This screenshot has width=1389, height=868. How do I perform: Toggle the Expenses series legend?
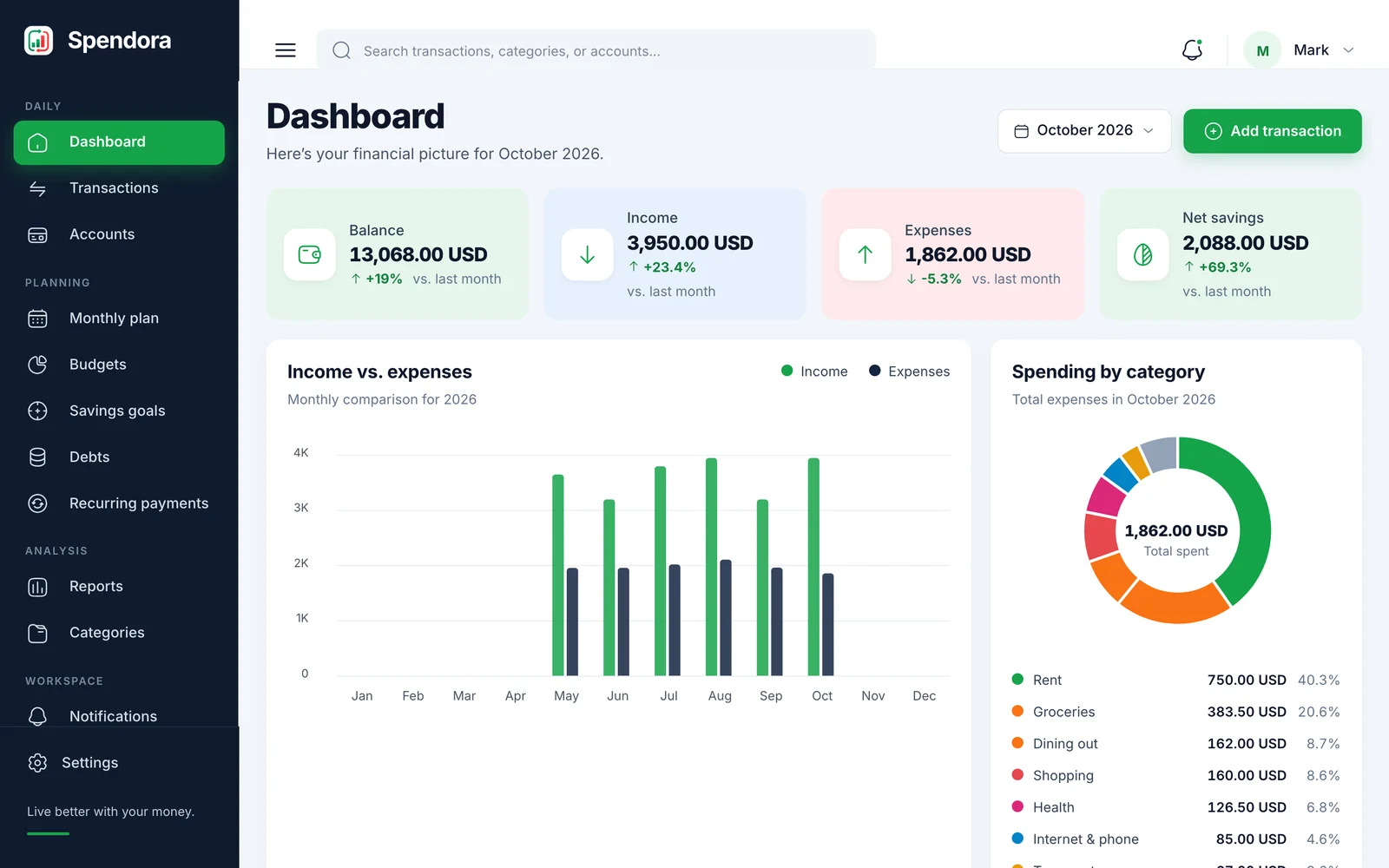909,372
